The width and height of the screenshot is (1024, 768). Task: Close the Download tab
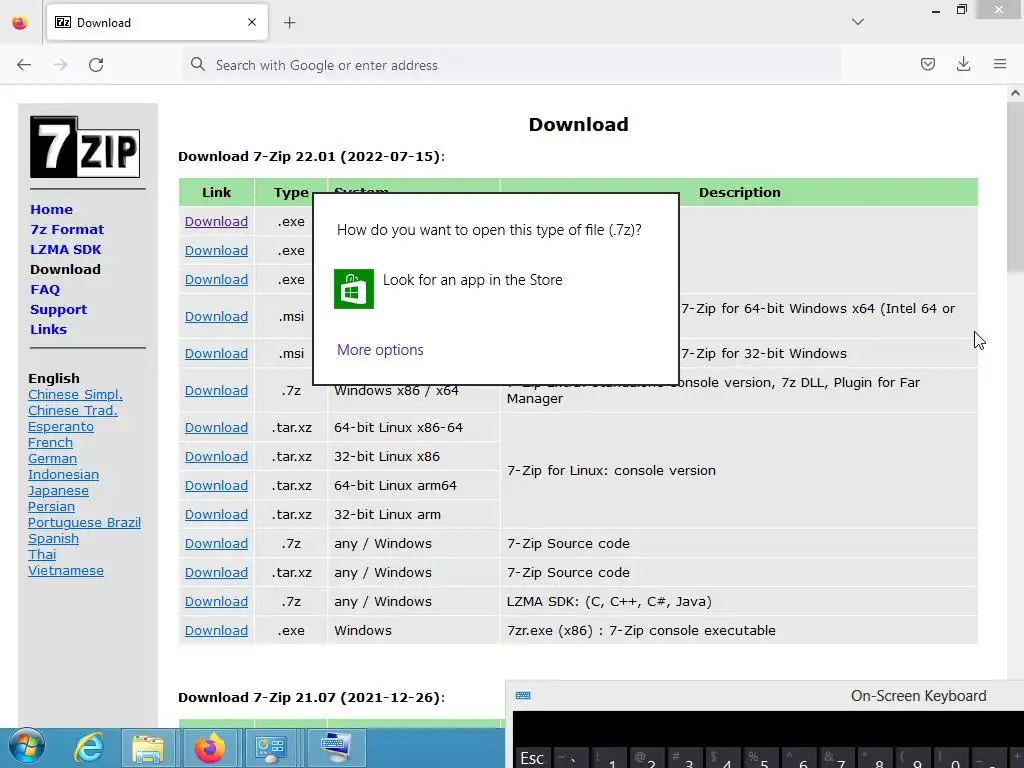click(x=252, y=22)
